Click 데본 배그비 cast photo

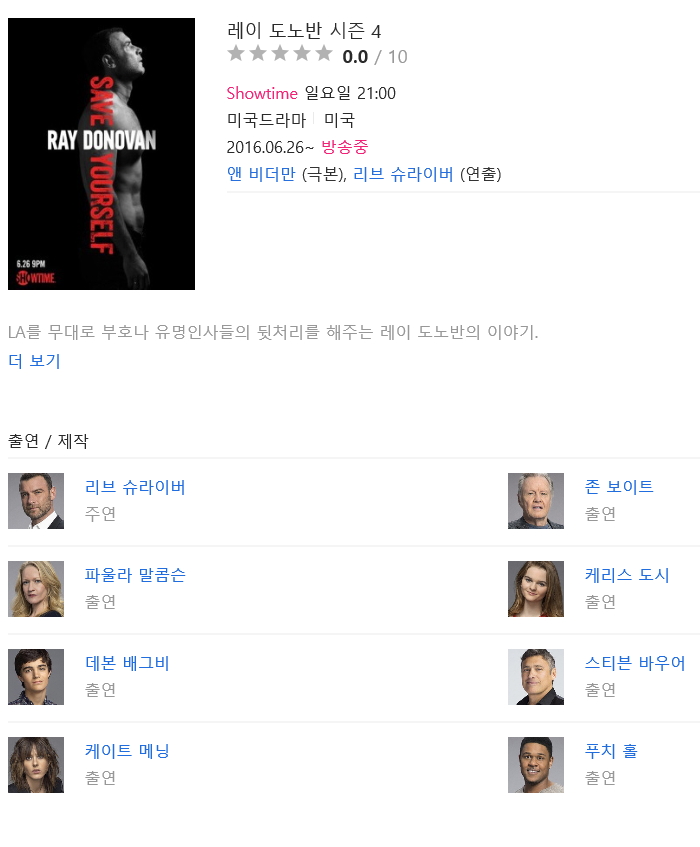click(36, 677)
